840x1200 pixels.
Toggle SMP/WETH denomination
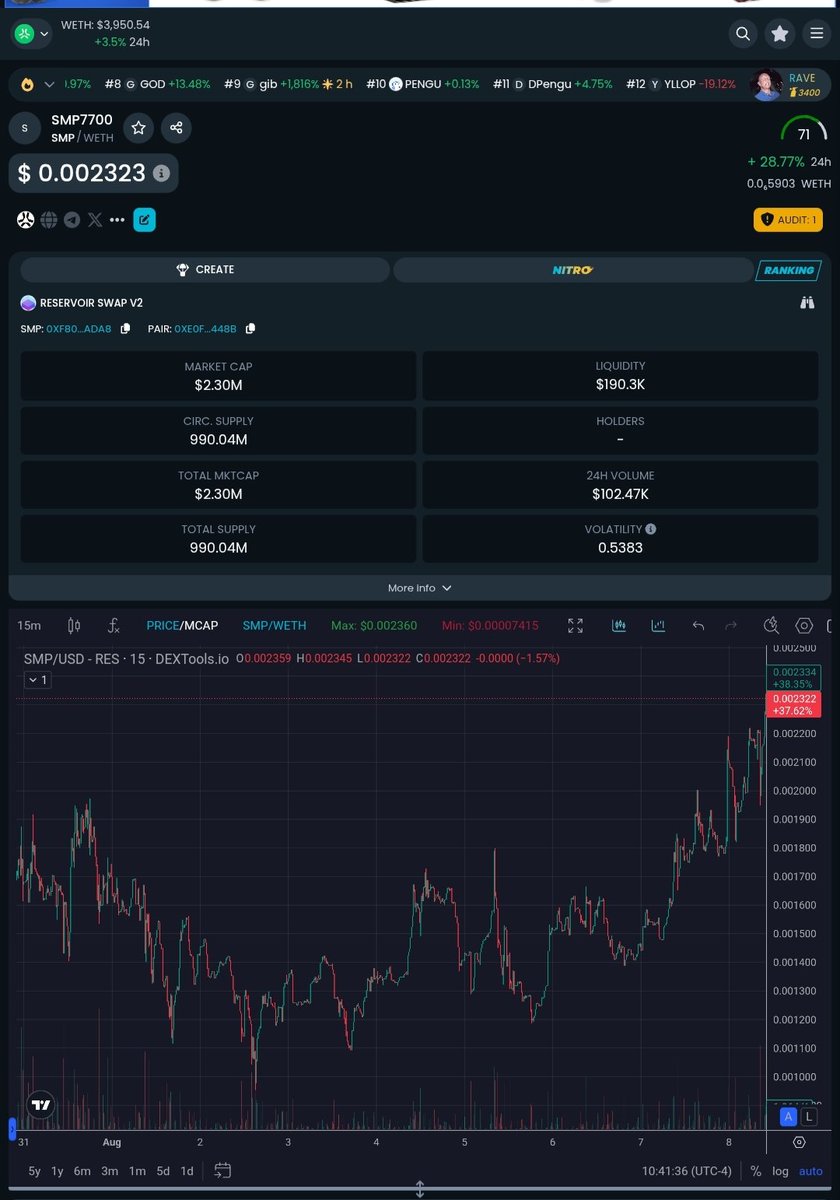tap(274, 626)
